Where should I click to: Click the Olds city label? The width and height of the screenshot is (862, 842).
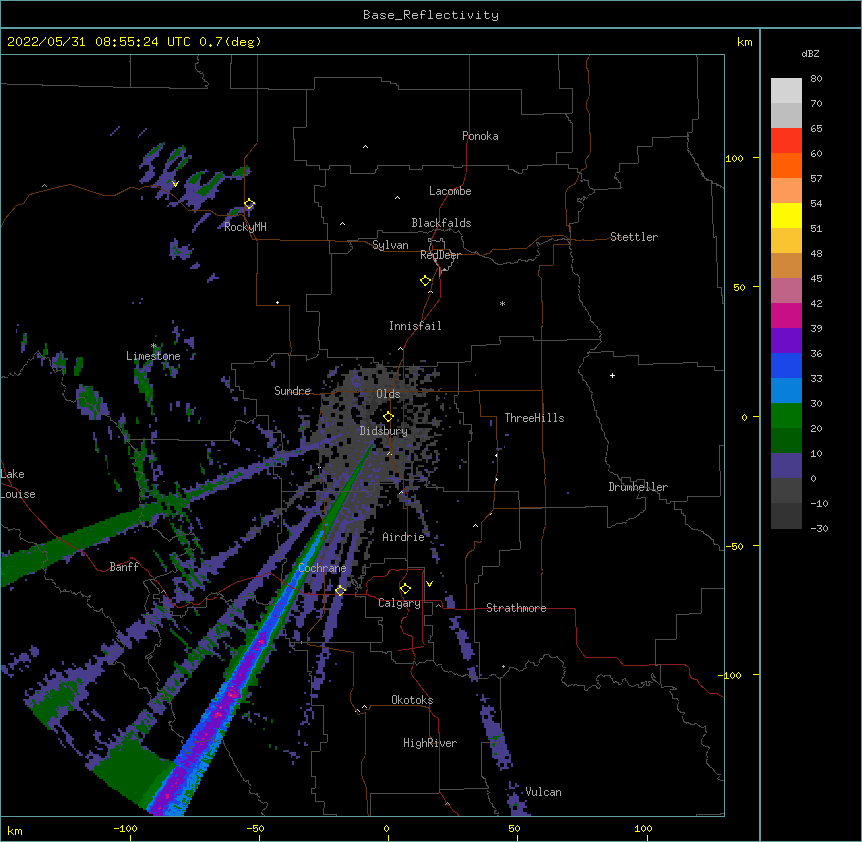coord(388,394)
